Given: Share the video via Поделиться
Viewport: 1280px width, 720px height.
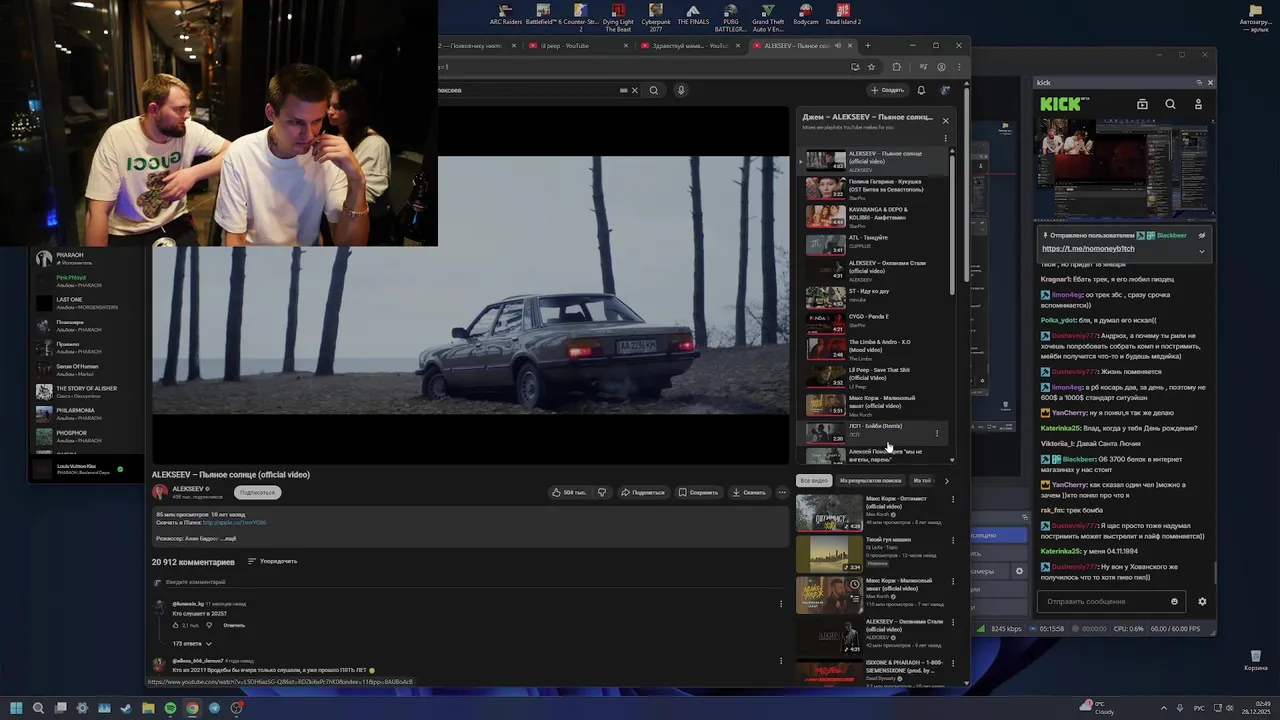Looking at the screenshot, I should 642,492.
